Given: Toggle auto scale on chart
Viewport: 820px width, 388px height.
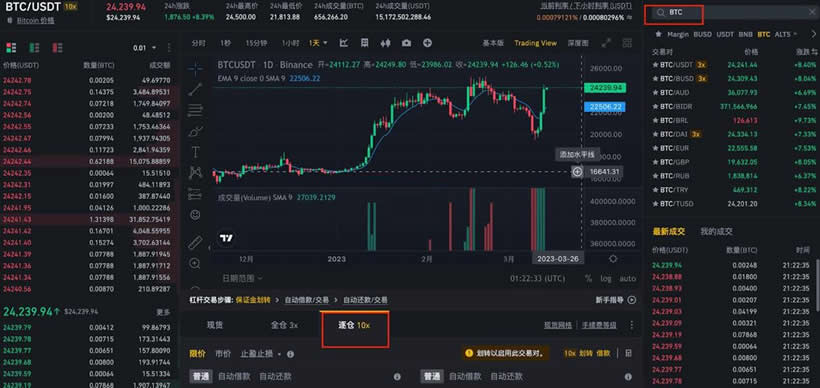Looking at the screenshot, I should pos(628,279).
